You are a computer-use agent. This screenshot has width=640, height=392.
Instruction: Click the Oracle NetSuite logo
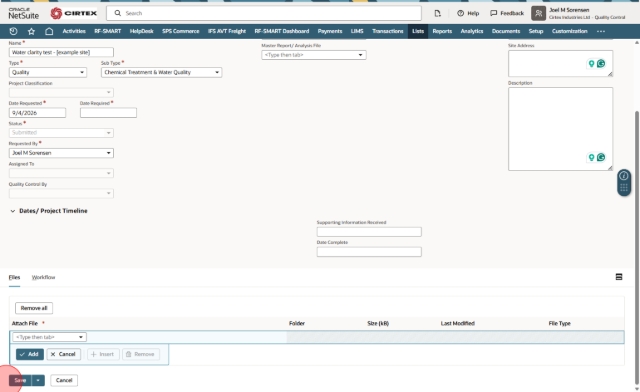[x=24, y=13]
